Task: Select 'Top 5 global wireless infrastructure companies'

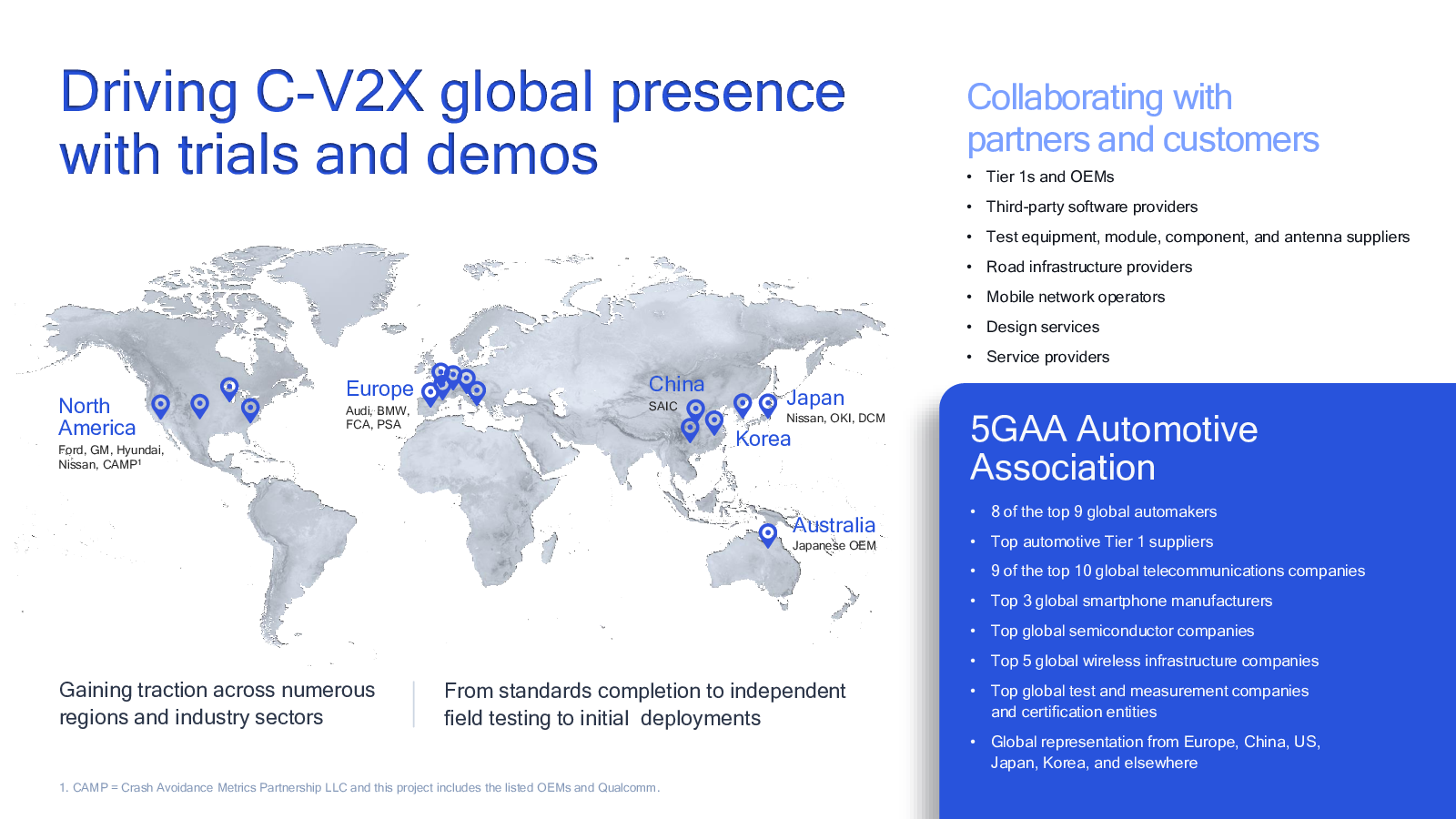Action: 1155,661
